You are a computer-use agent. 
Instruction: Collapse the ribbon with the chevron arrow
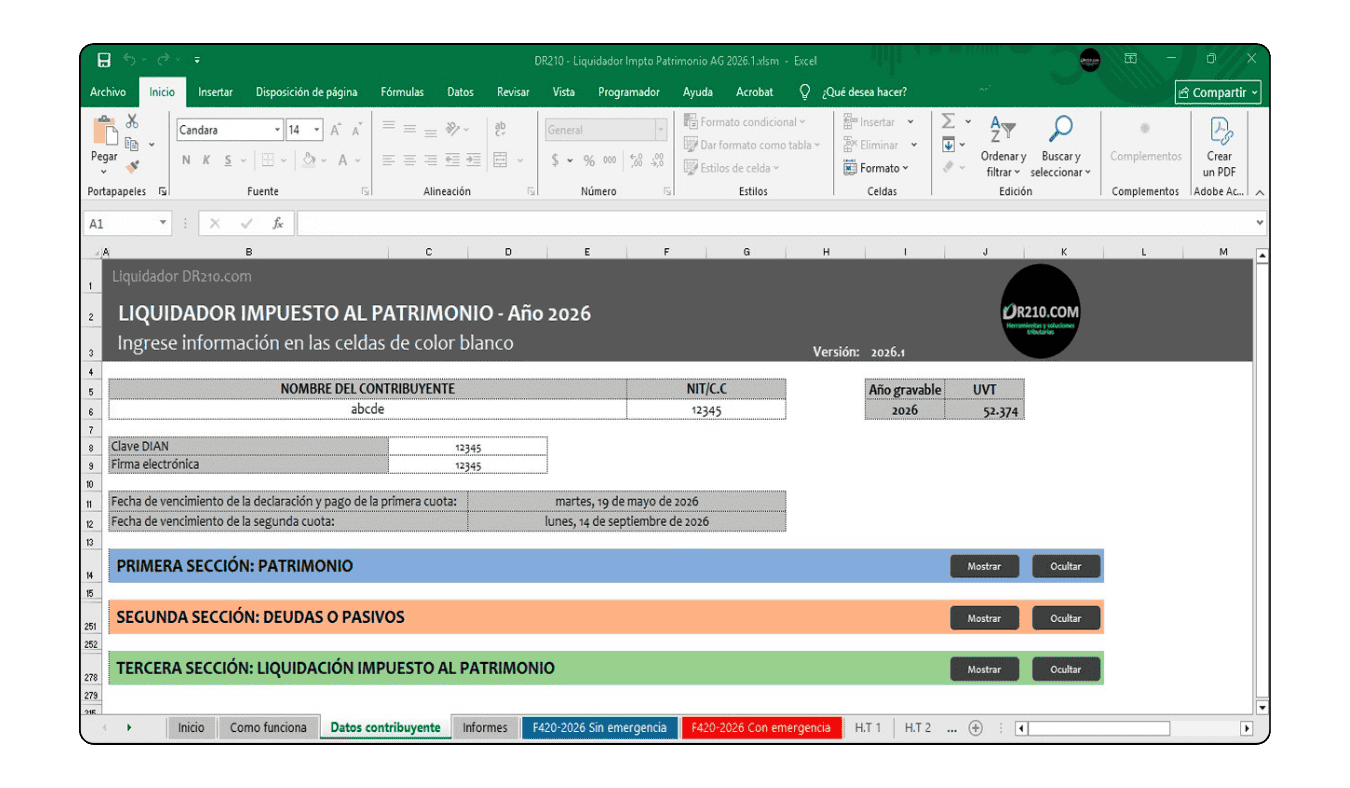point(1259,192)
